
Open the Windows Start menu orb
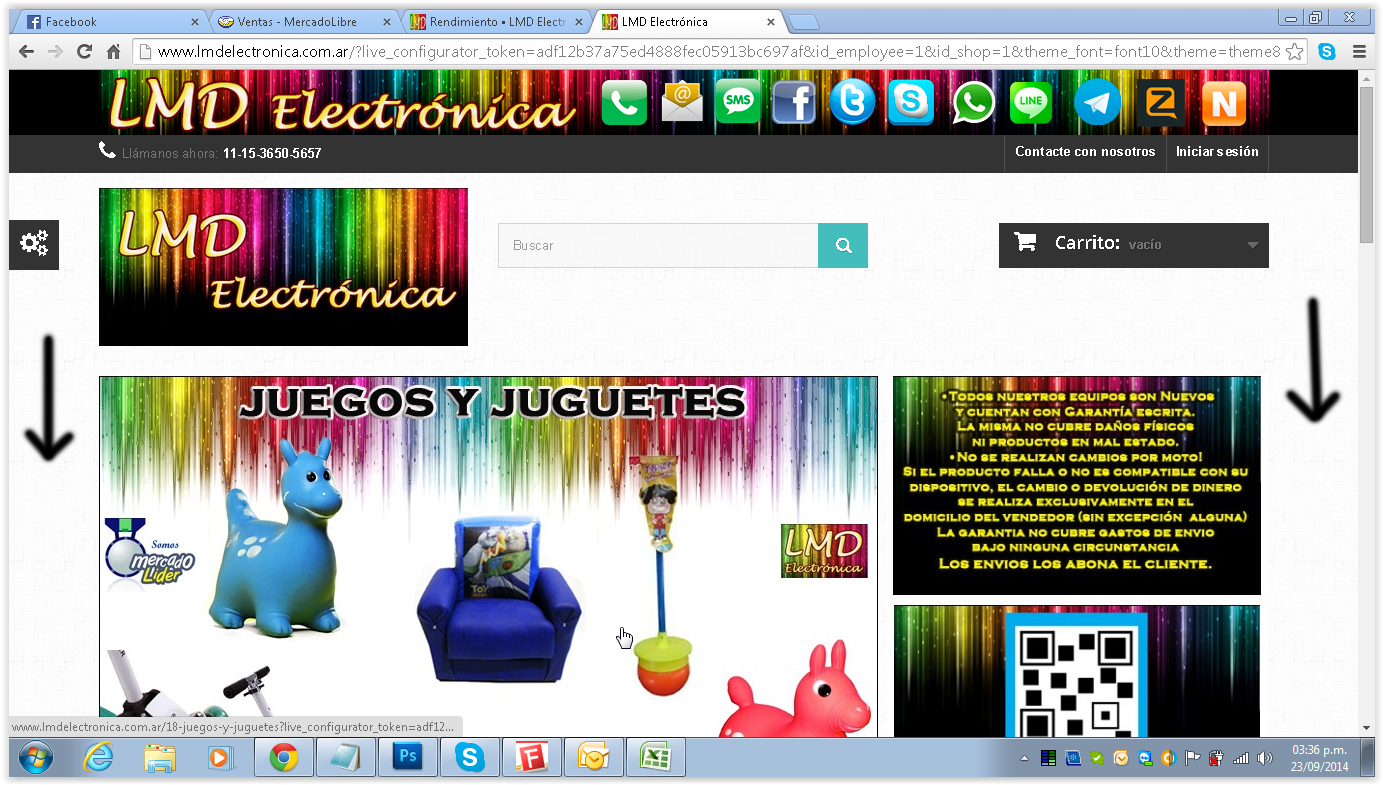(35, 758)
